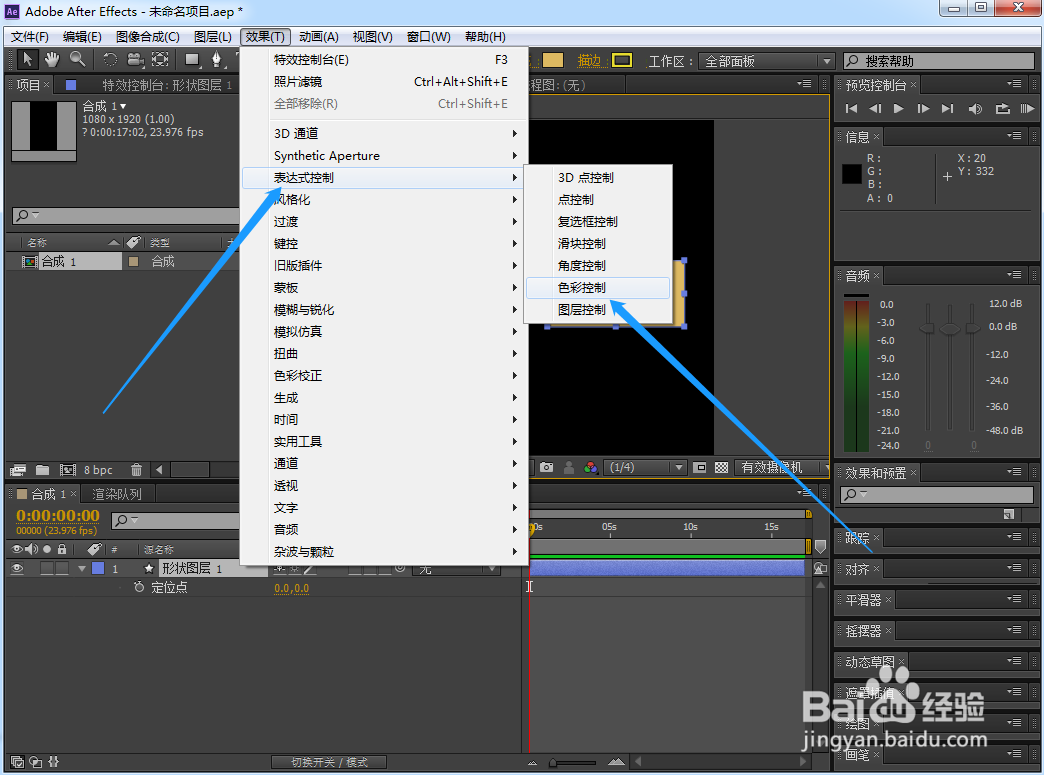Open the 8 bpc color depth setting
Screen dimensions: 1044x775
pos(98,470)
